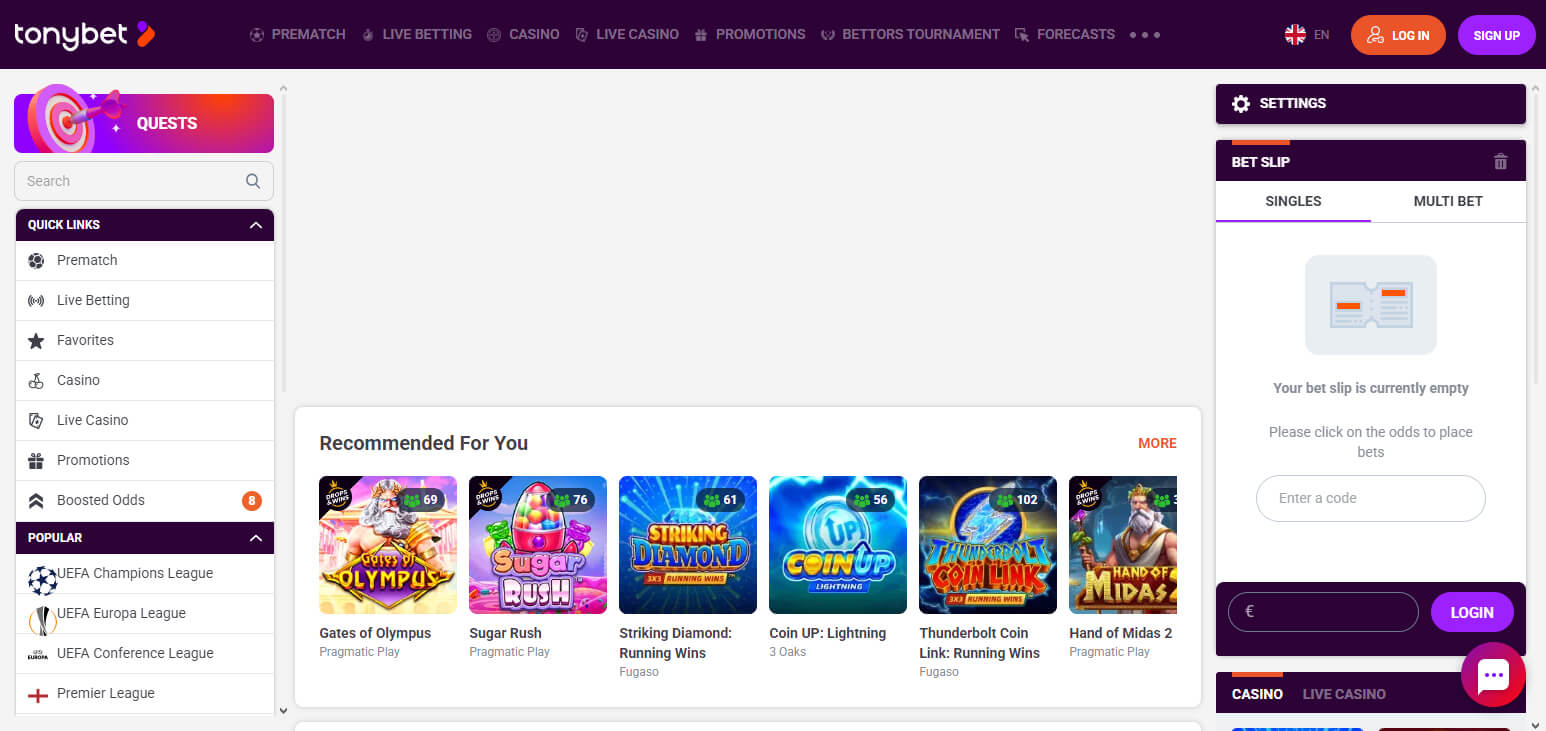Open the Coin UP: Lightning thumbnail

838,545
